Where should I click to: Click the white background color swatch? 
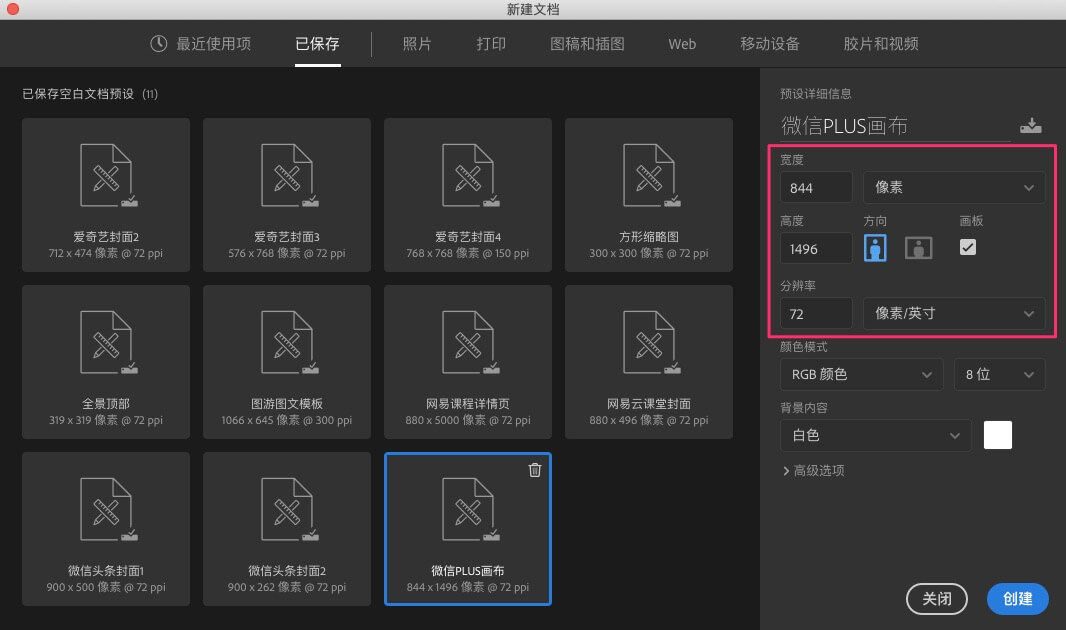[x=998, y=435]
